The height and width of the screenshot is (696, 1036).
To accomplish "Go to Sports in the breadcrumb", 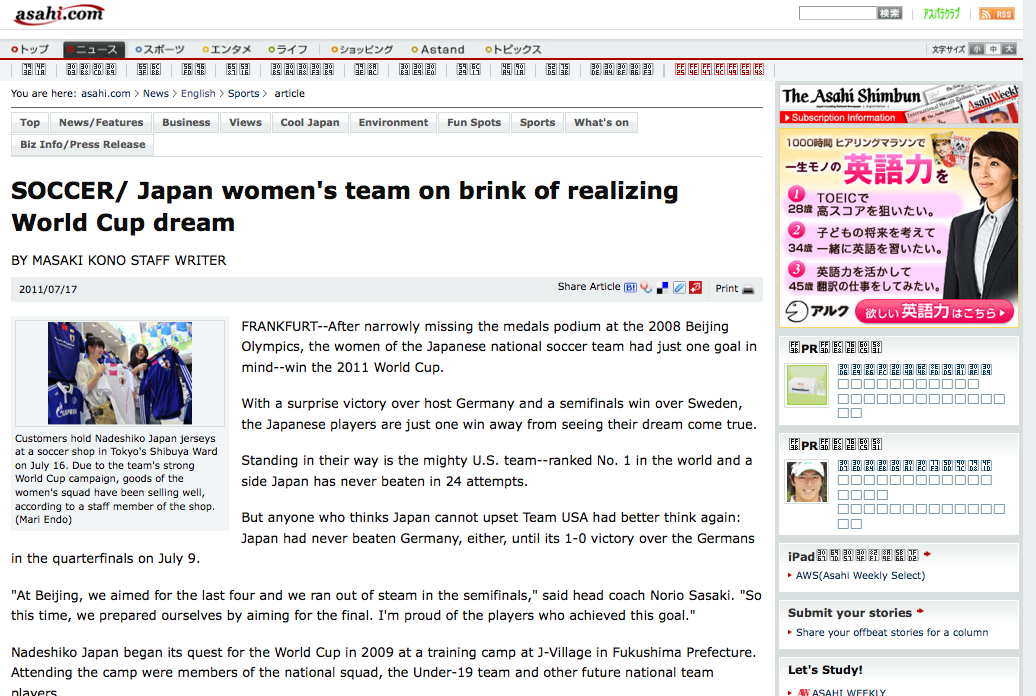I will (x=243, y=93).
